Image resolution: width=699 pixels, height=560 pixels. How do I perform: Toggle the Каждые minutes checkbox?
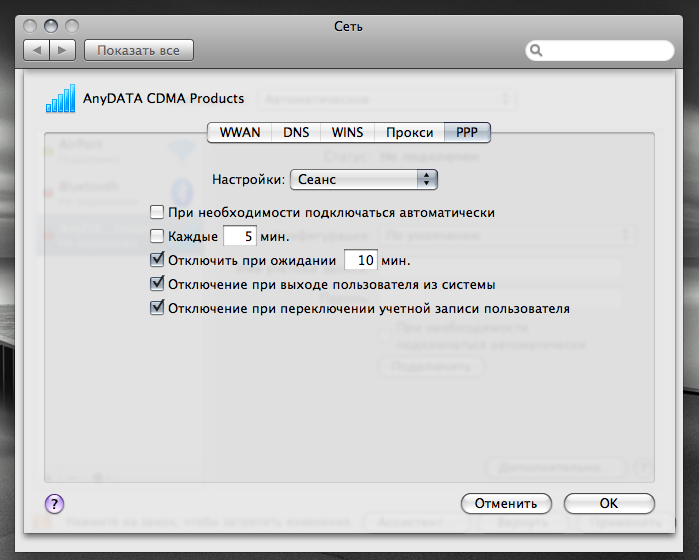156,236
